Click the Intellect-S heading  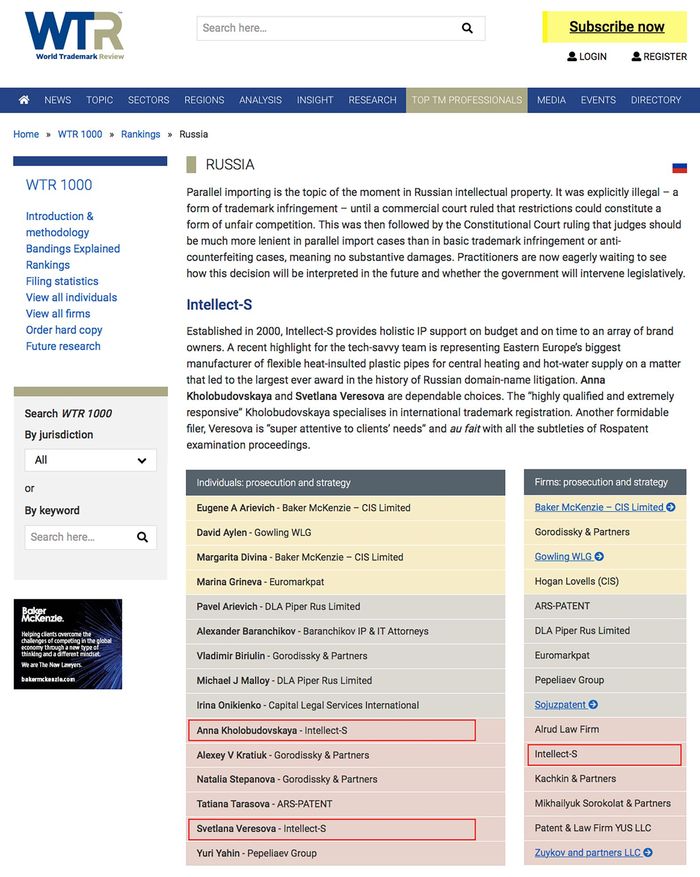pyautogui.click(x=219, y=305)
